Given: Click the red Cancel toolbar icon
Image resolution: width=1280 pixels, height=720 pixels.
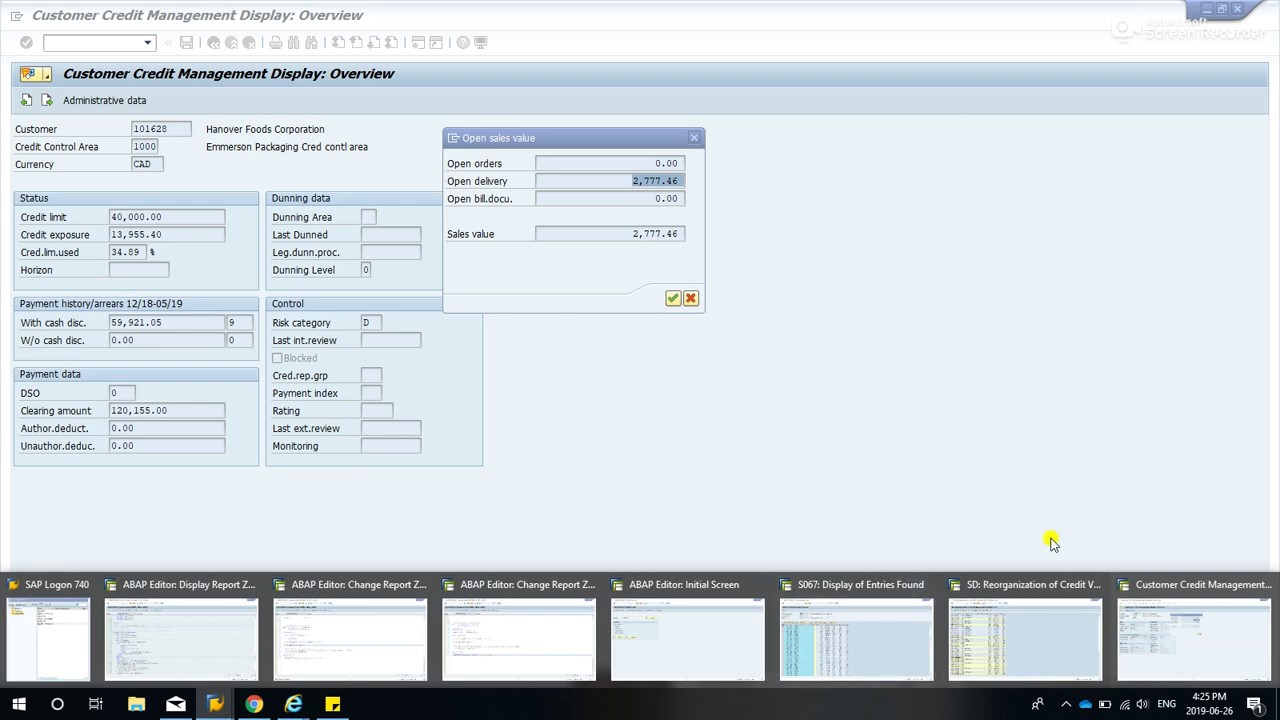Looking at the screenshot, I should 249,42.
